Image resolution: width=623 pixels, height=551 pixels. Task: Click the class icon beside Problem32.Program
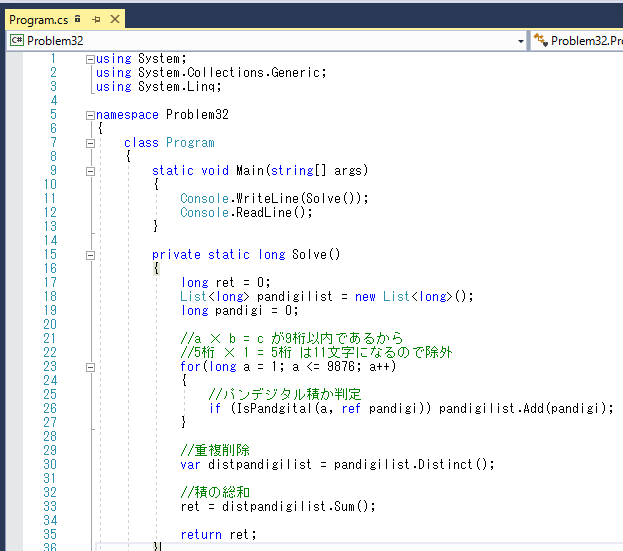pos(540,40)
